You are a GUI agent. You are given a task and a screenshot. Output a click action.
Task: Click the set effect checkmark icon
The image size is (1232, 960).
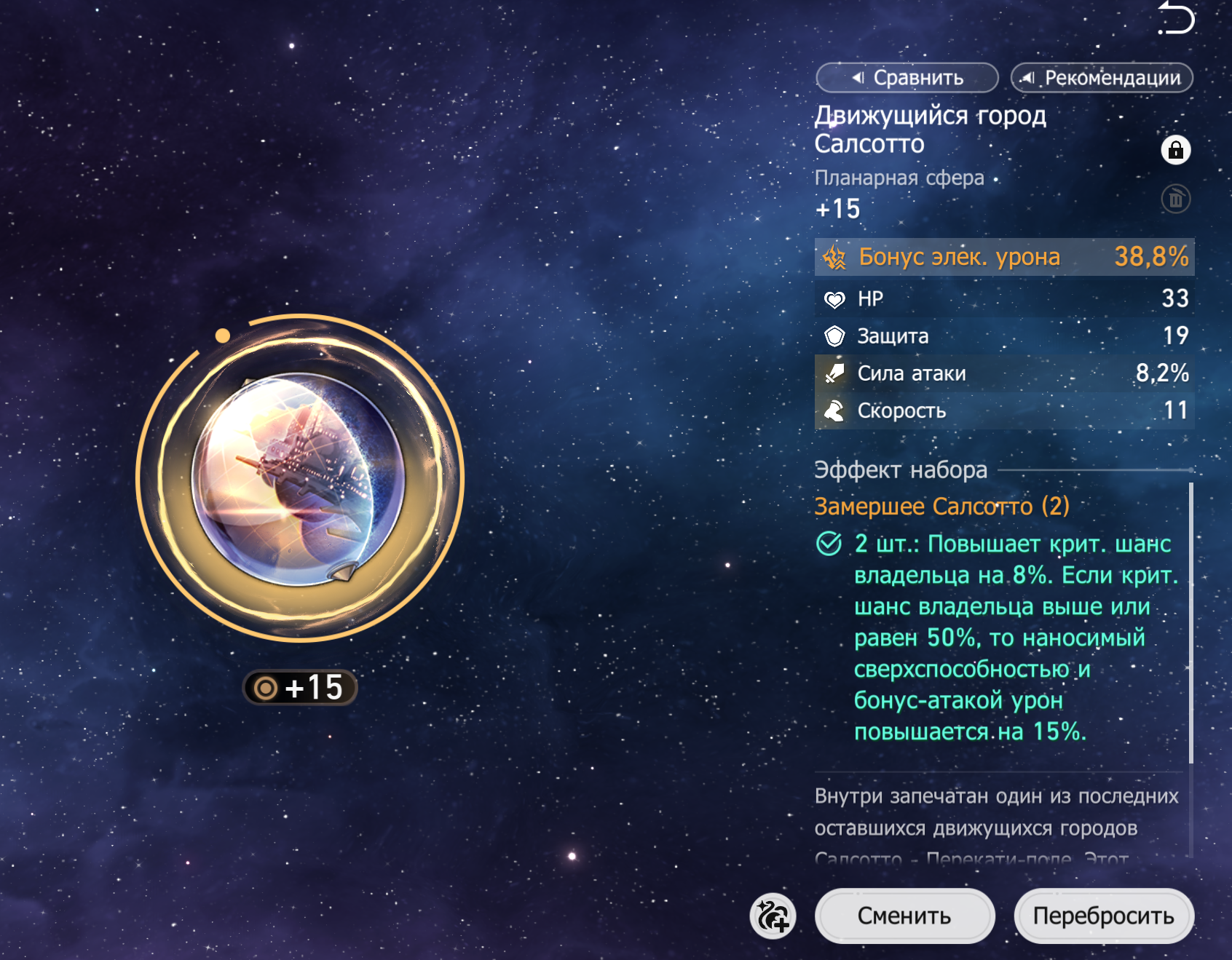click(x=829, y=544)
